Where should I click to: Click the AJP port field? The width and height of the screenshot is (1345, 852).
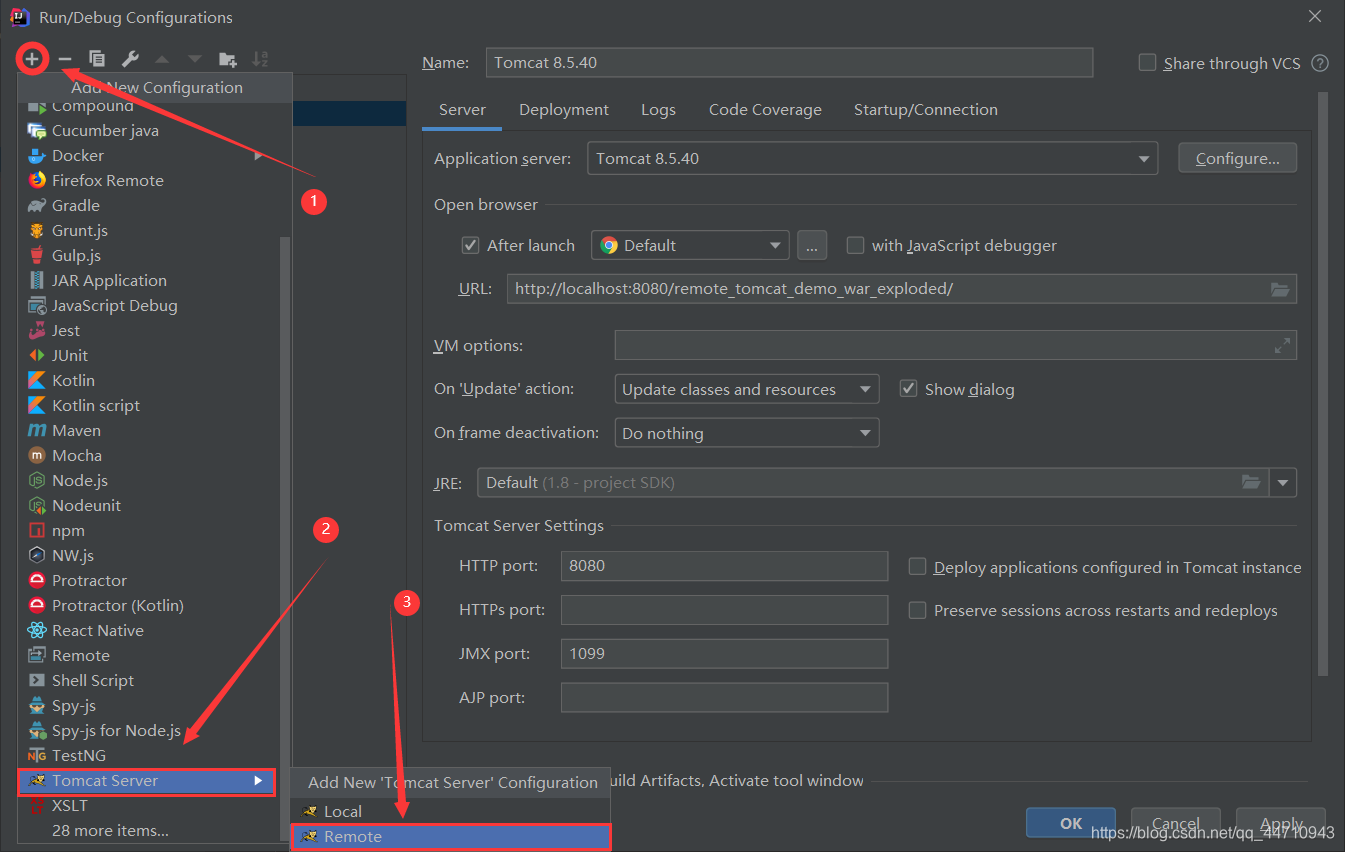(724, 697)
